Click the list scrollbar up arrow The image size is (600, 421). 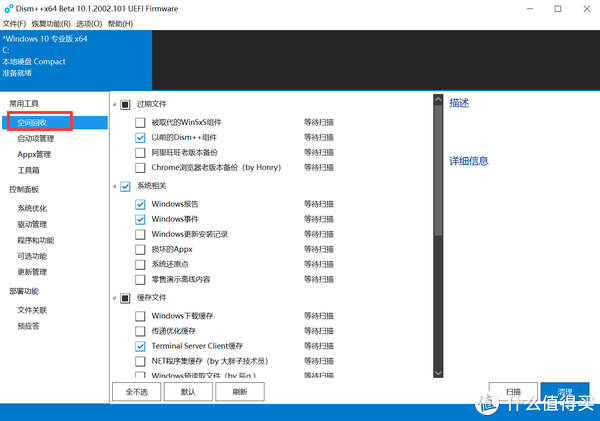[438, 100]
